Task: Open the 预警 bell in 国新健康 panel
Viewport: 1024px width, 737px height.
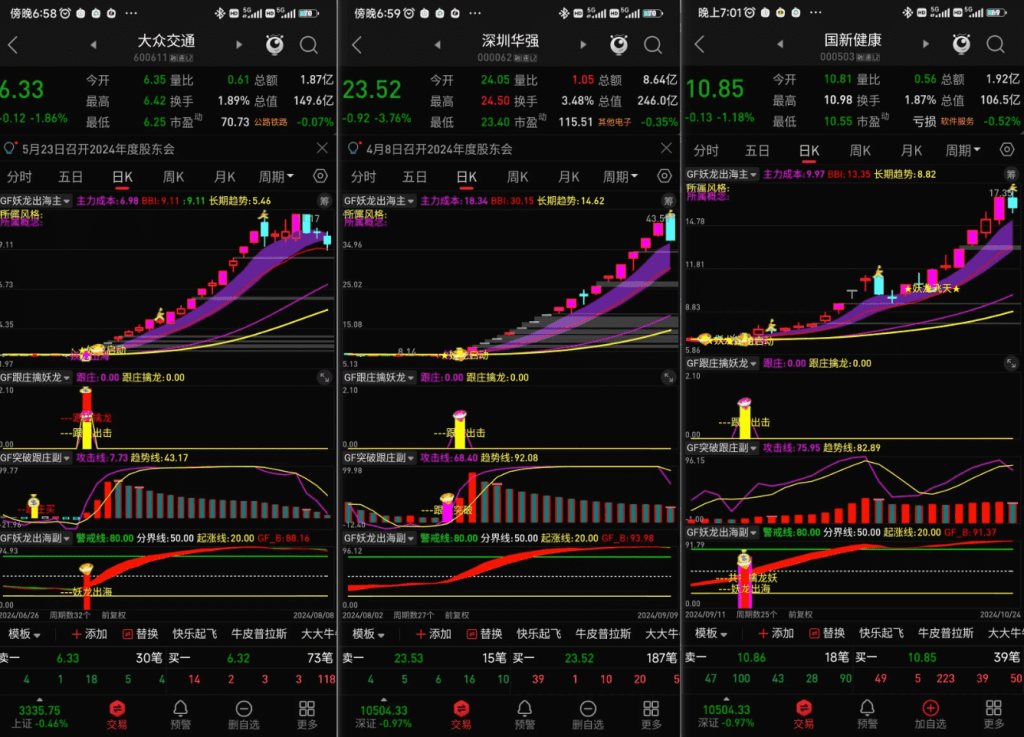Action: click(x=866, y=714)
